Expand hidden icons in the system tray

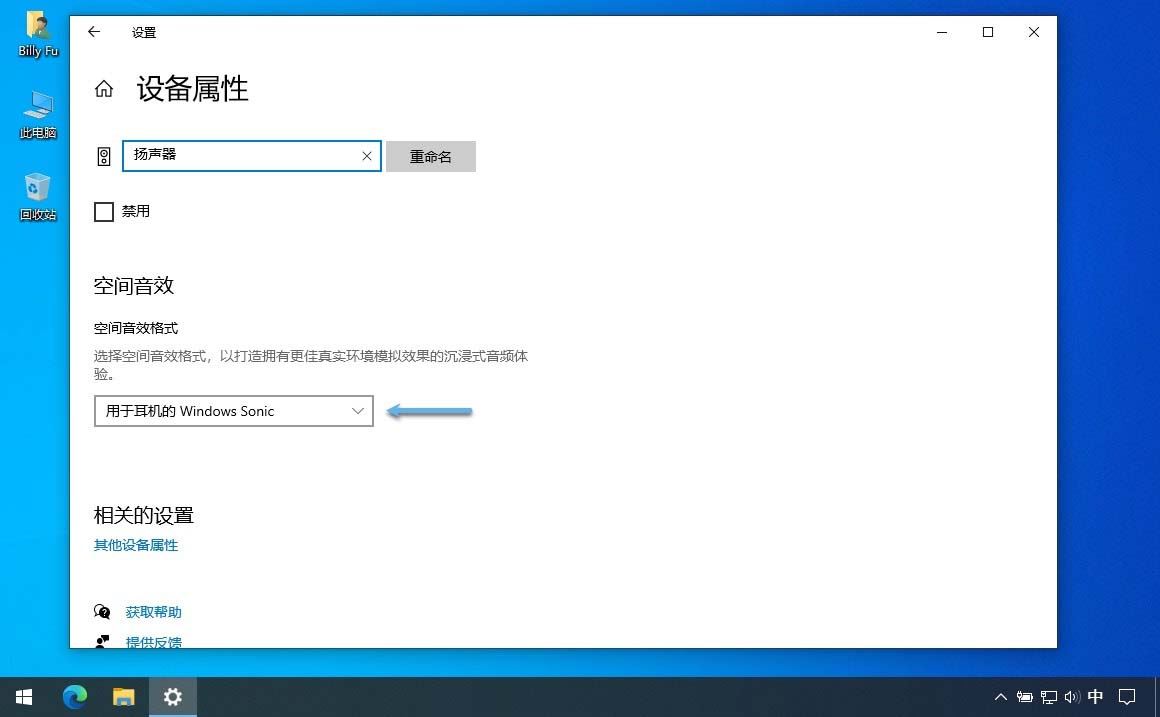click(x=1000, y=697)
